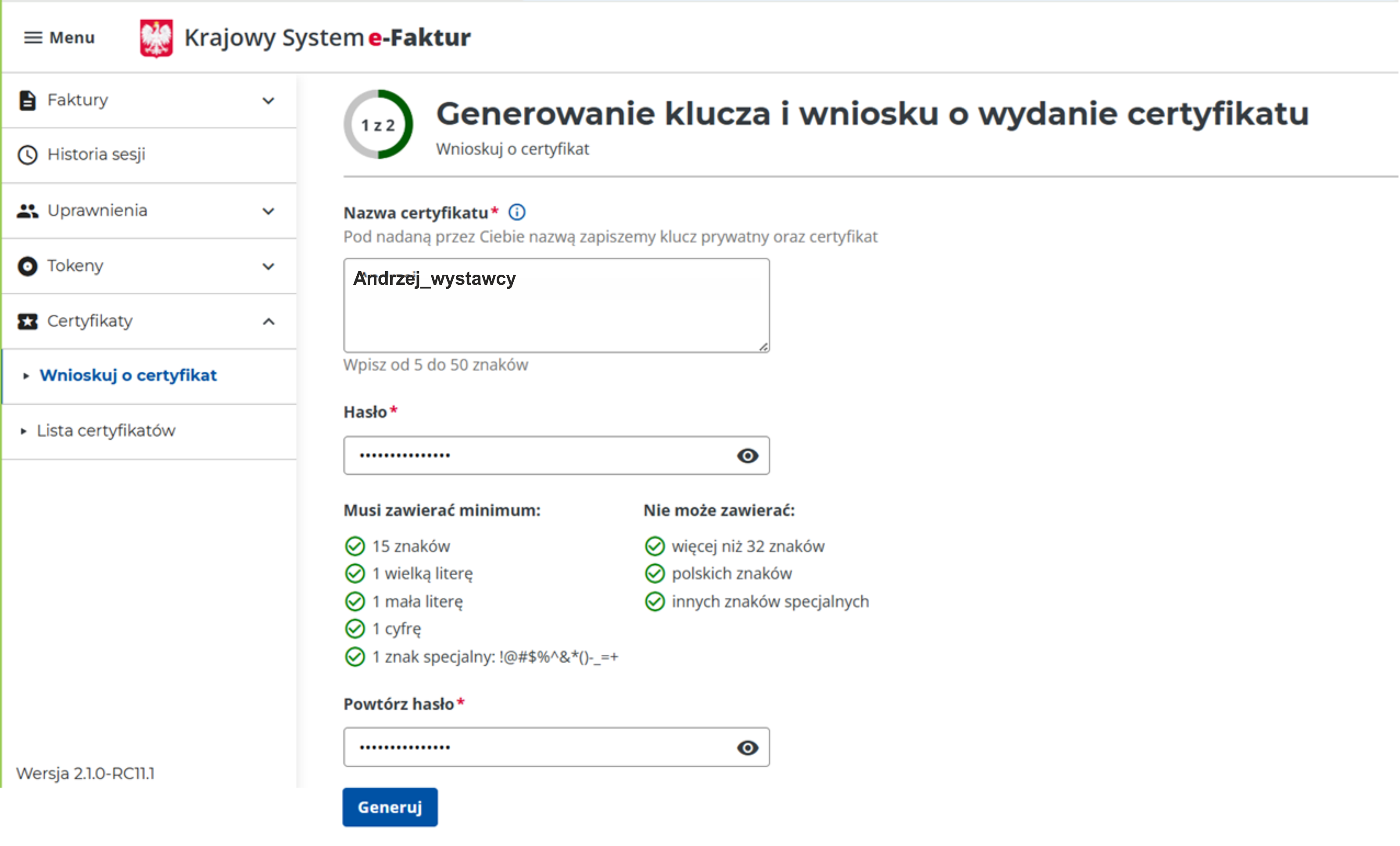
Task: Click the Krajowy System e-Faktur title
Action: (x=327, y=37)
